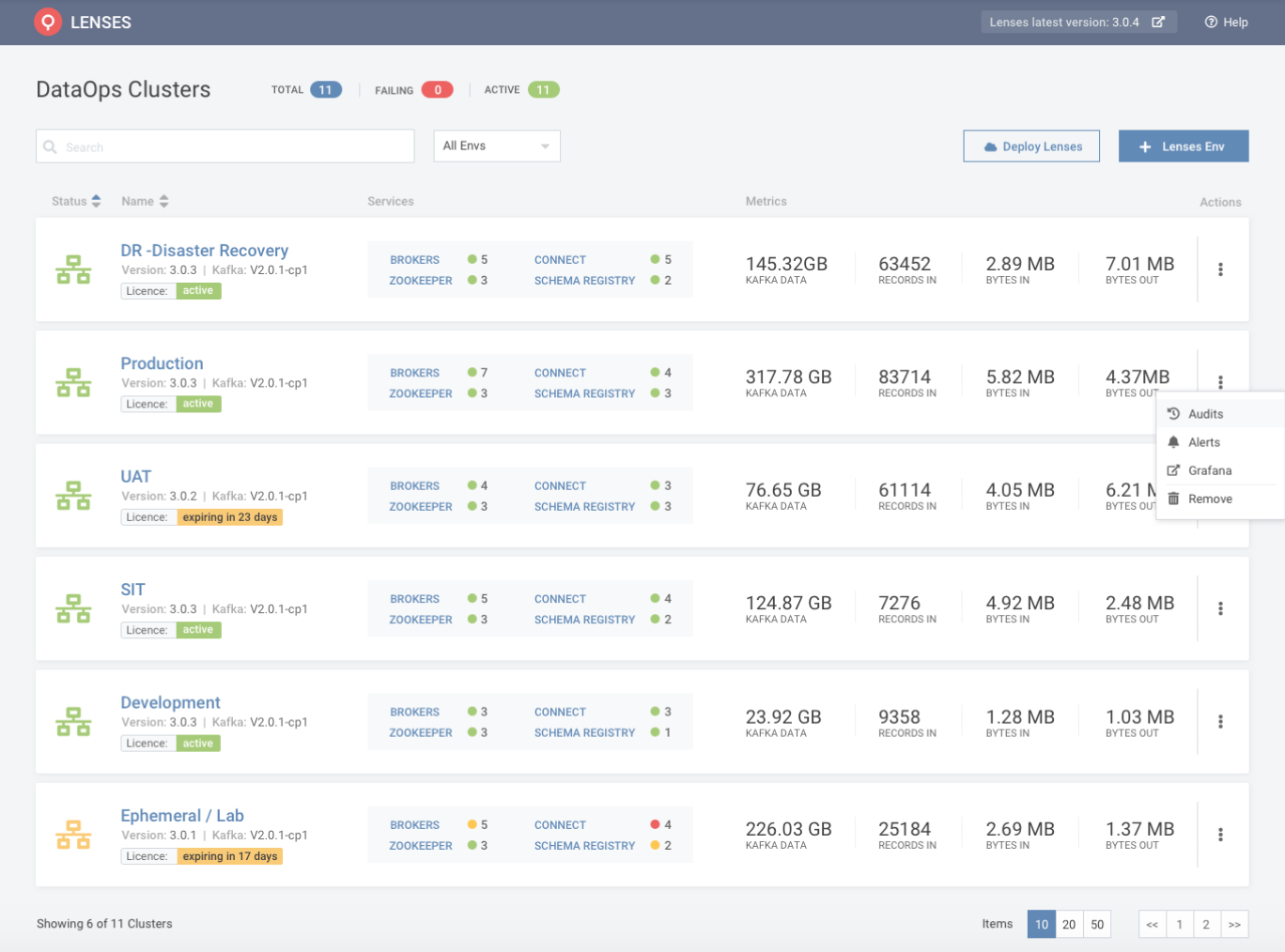Click the ACTIVE 11 count badge

[x=544, y=90]
